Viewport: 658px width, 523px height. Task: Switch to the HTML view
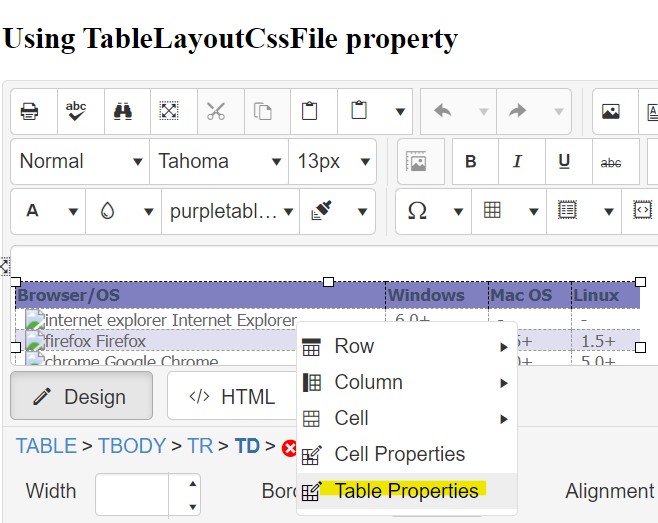click(232, 396)
